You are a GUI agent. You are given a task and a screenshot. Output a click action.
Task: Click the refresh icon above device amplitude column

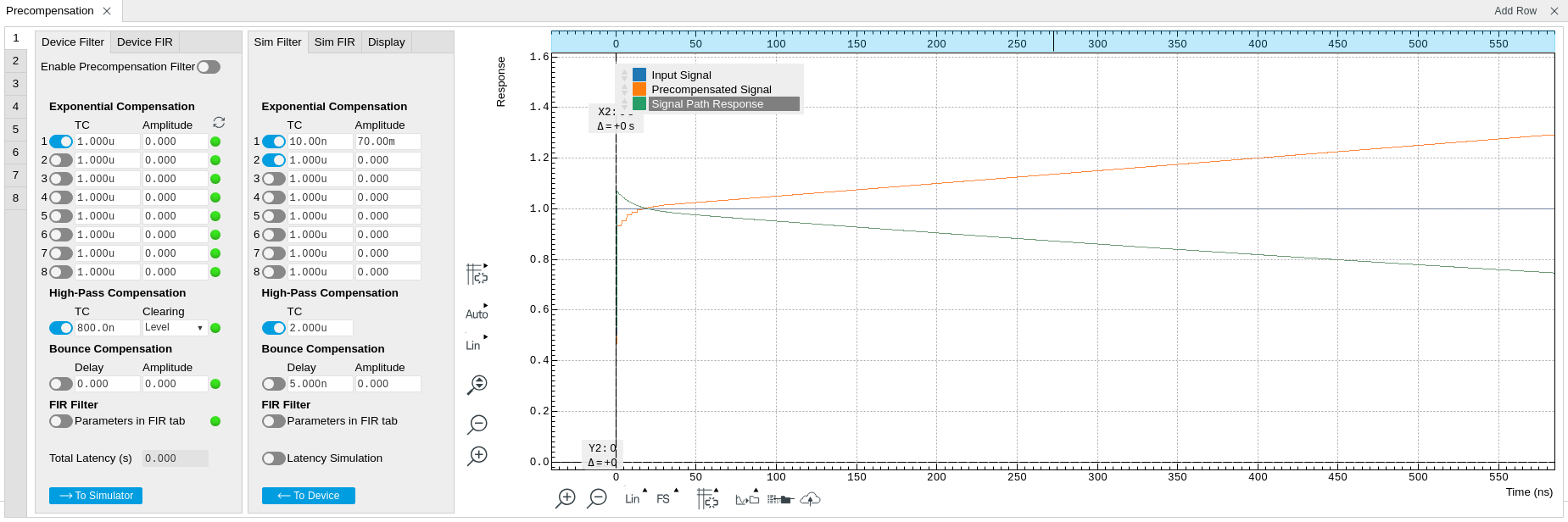(219, 123)
